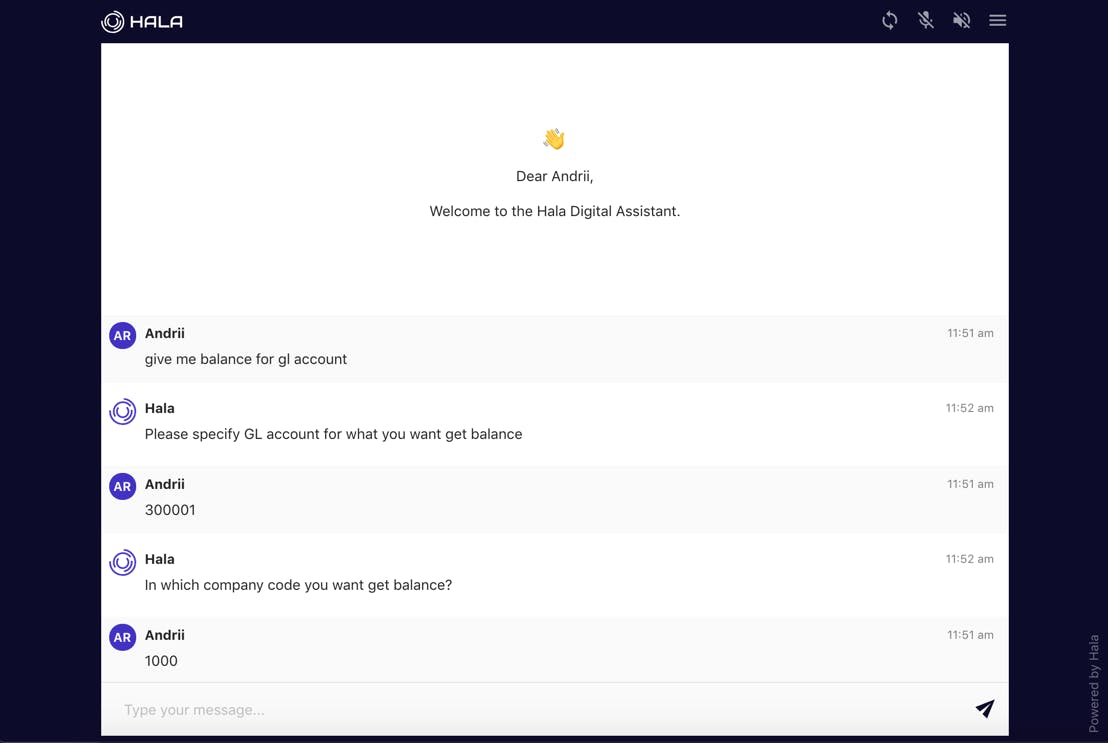Click AR avatar beside the '1000' message
The height and width of the screenshot is (743, 1108).
122,637
